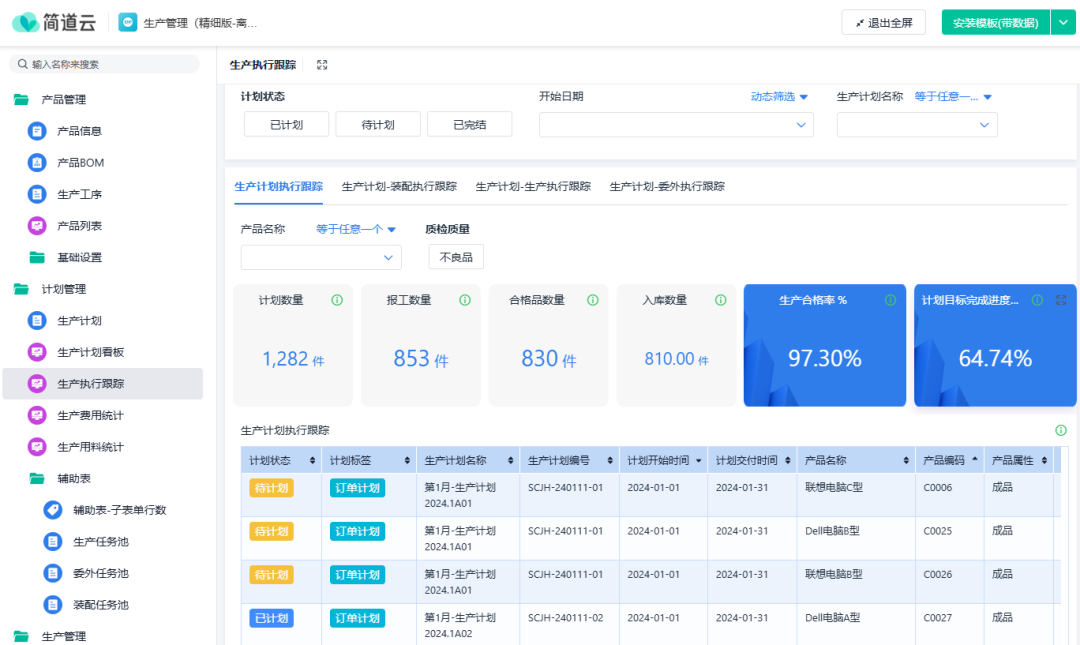The width and height of the screenshot is (1080, 645).
Task: Toggle the 不良品 quality filter
Action: pyautogui.click(x=456, y=257)
